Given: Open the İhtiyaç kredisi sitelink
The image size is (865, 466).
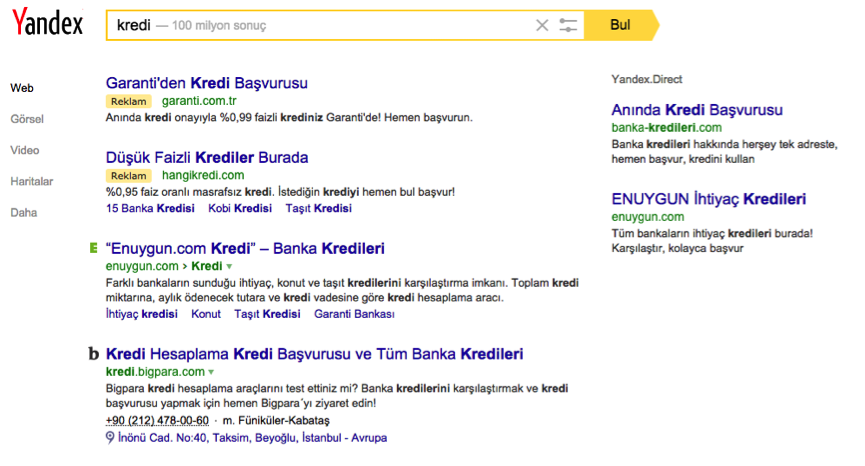Looking at the screenshot, I should click(142, 314).
